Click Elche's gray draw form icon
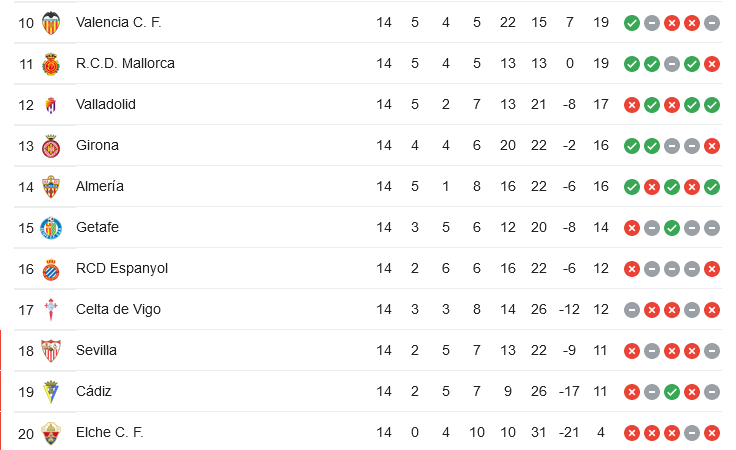Screen dimensions: 736x450 click(692, 433)
